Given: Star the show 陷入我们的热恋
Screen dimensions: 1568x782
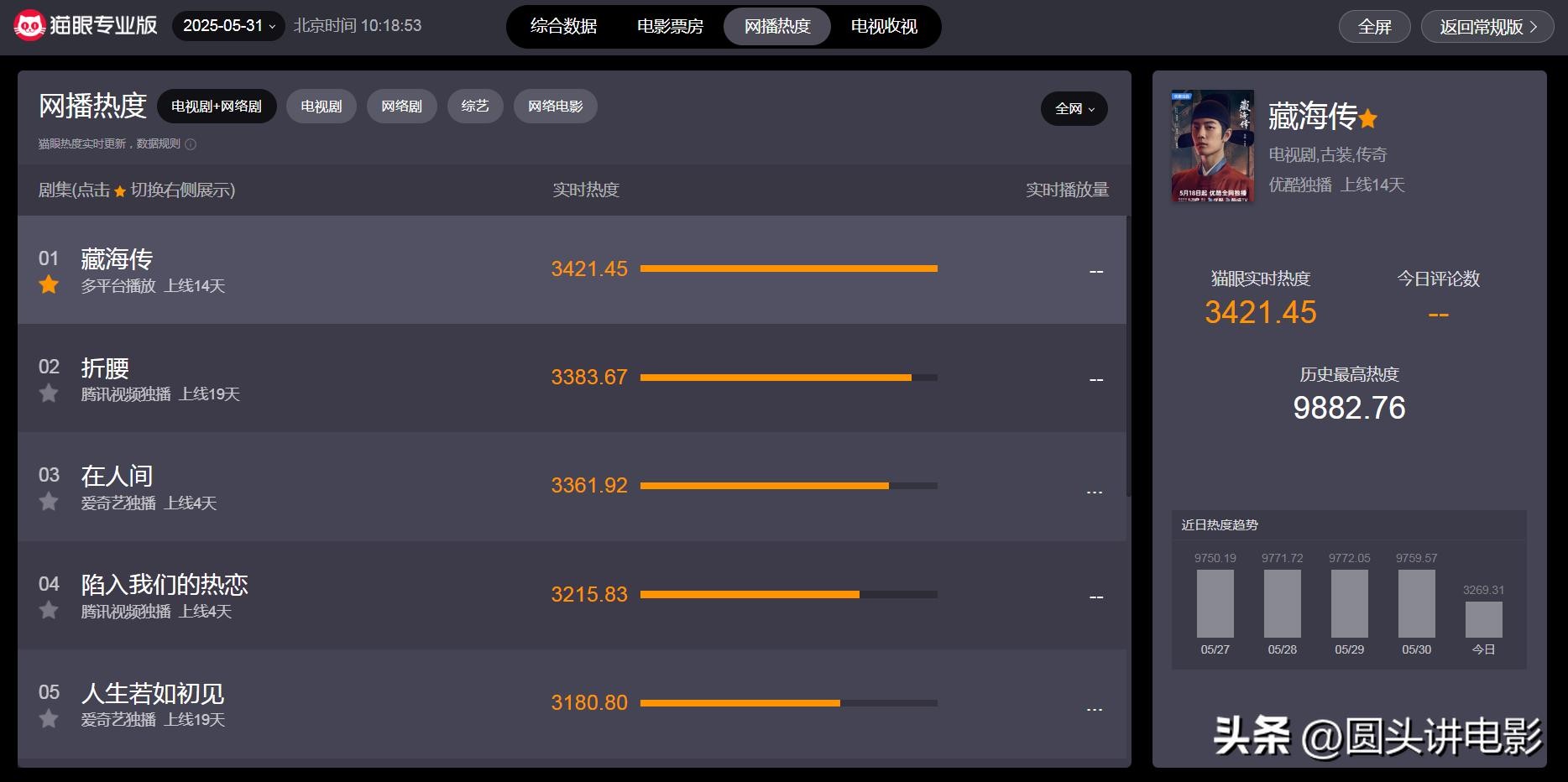Looking at the screenshot, I should (x=49, y=610).
